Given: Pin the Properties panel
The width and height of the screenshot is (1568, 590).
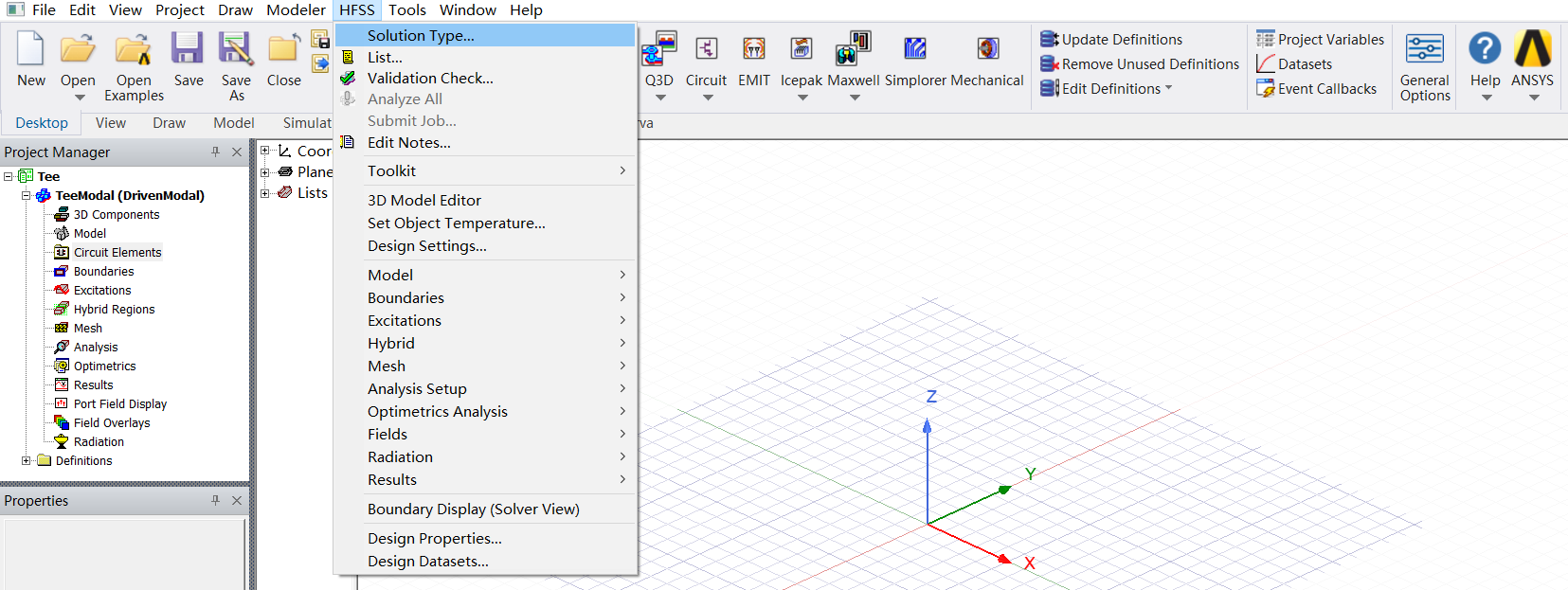Looking at the screenshot, I should (215, 500).
